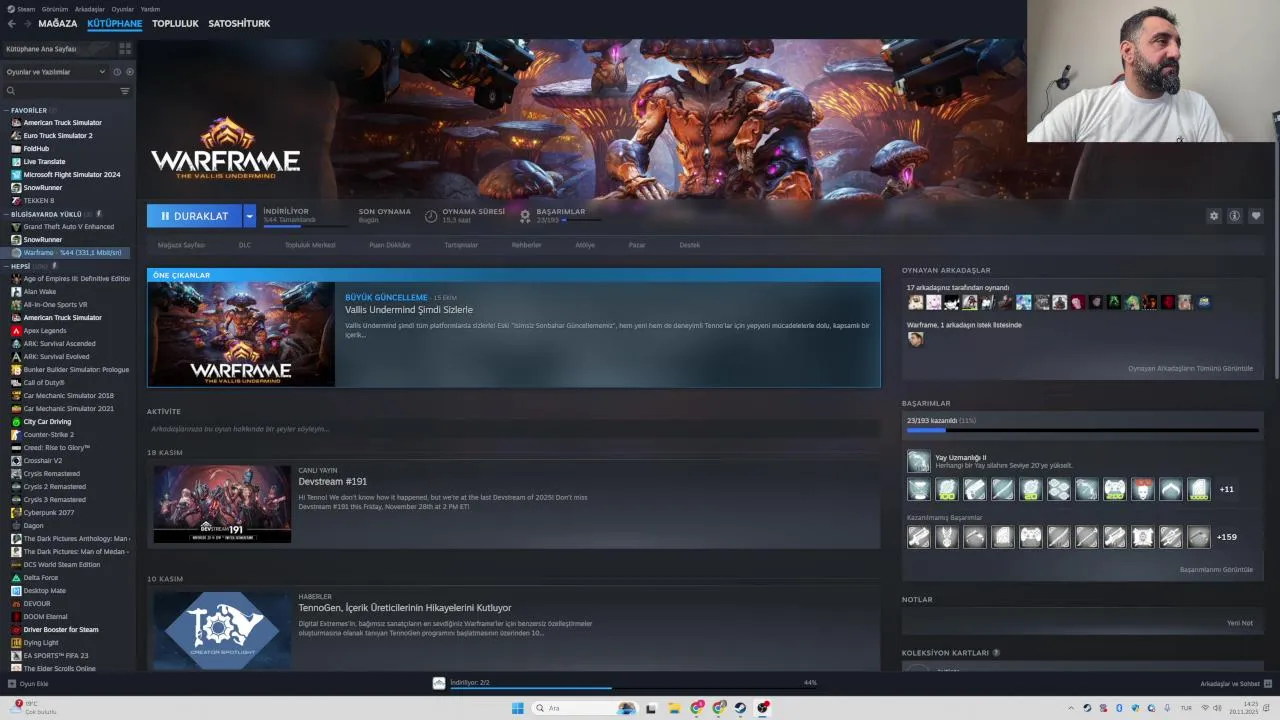Click Steam icon in Windows taskbar
1280x720 pixels.
click(x=741, y=708)
